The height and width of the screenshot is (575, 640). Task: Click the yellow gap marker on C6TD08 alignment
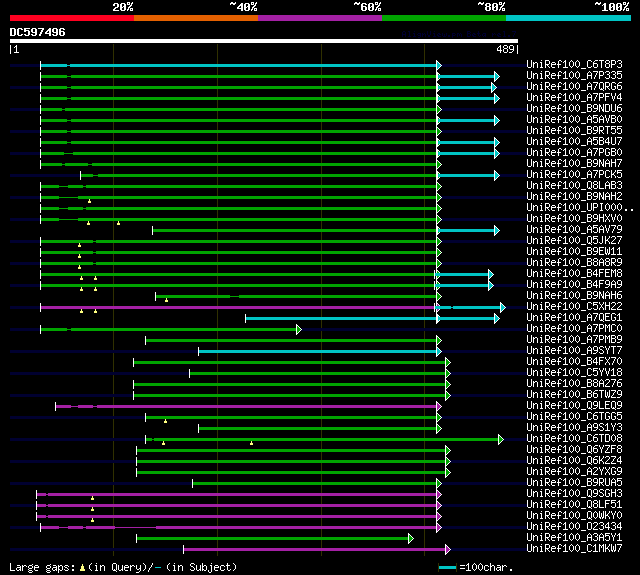click(251, 442)
